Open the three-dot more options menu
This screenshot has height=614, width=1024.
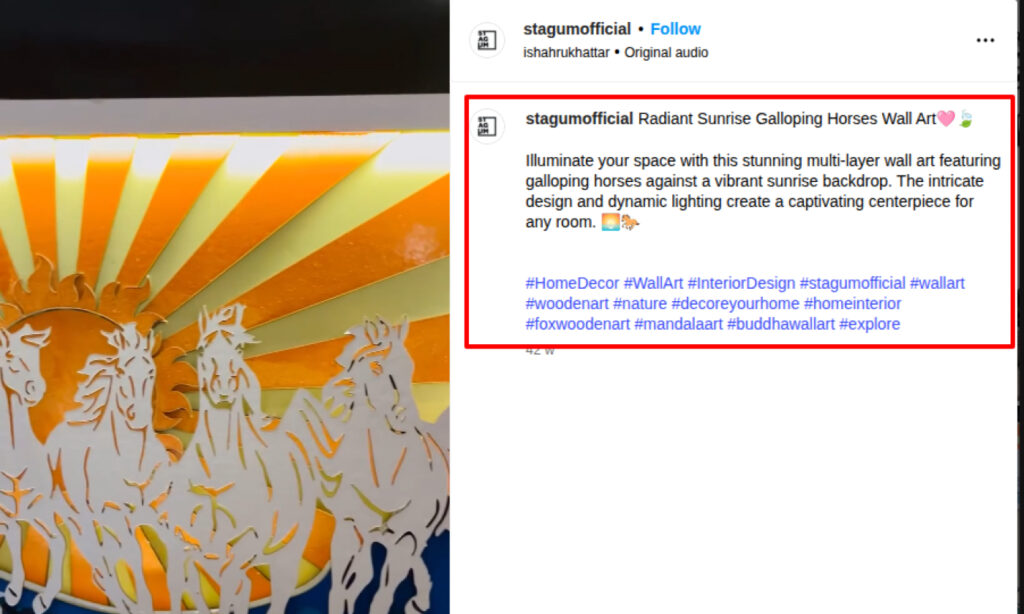tap(985, 40)
